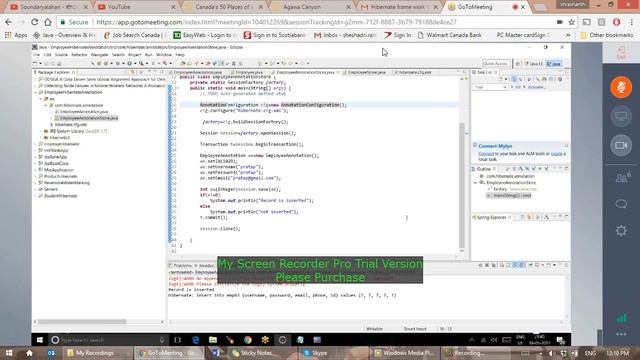Expand the StudentHibernate project
Viewport: 640px width, 360px height.
tap(36, 196)
